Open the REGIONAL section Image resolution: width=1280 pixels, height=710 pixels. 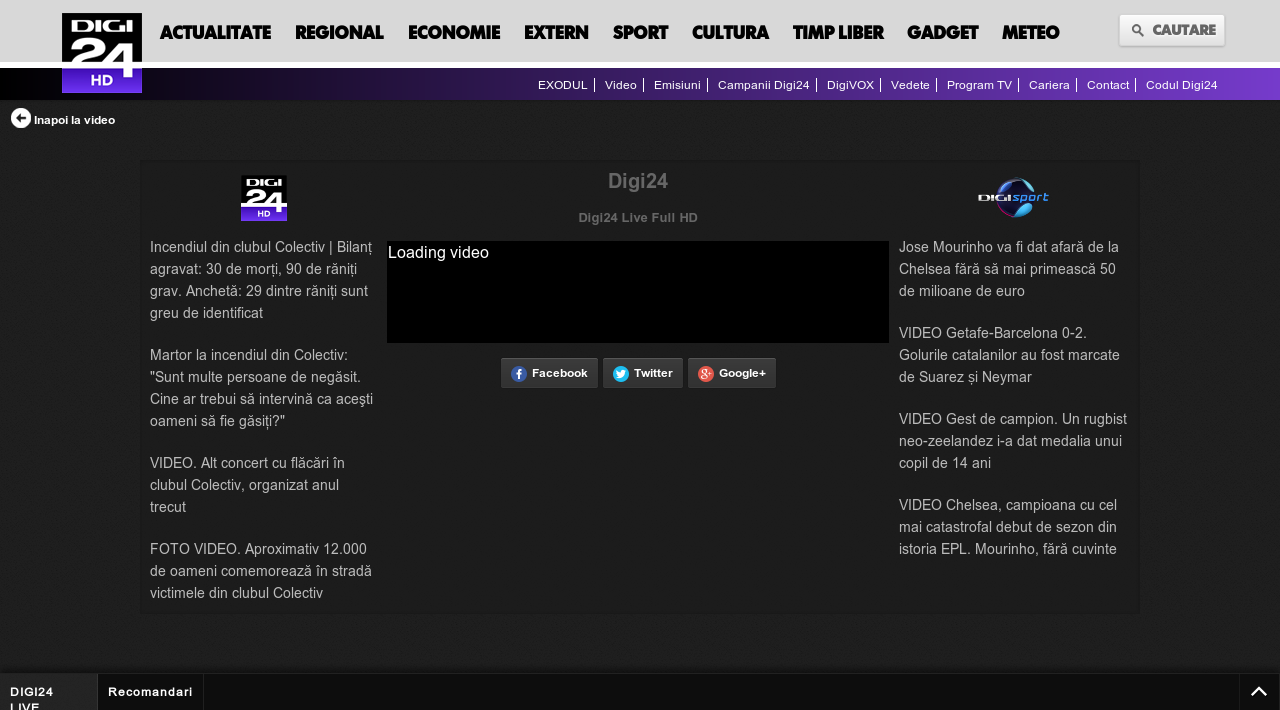tap(339, 33)
